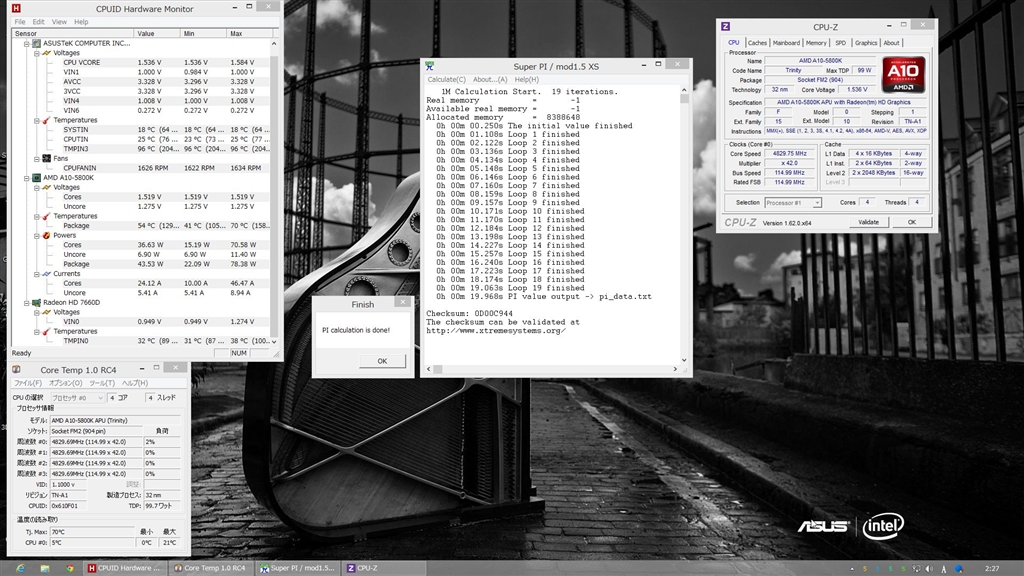The height and width of the screenshot is (576, 1024).
Task: Click the Radeon HD 7660D GPU icon
Action: point(37,302)
